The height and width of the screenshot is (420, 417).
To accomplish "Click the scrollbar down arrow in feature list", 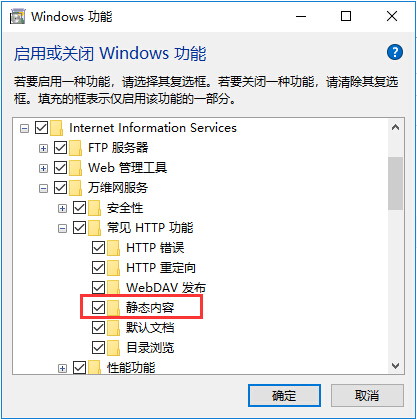I will pos(396,366).
